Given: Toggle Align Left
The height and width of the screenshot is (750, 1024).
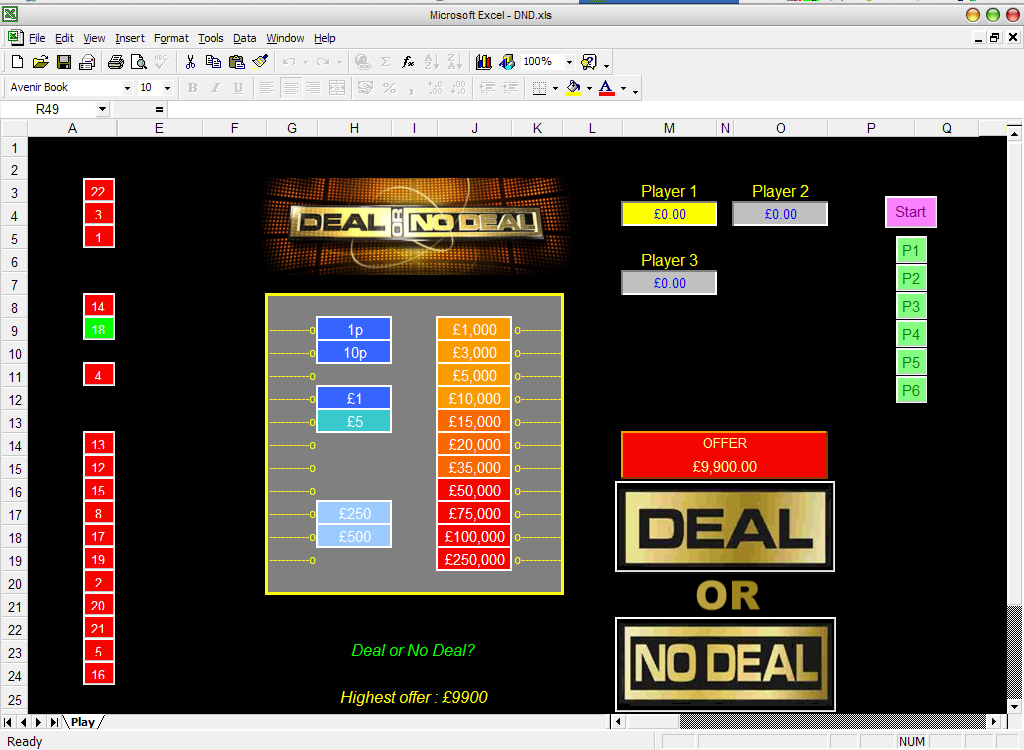Looking at the screenshot, I should (x=266, y=88).
